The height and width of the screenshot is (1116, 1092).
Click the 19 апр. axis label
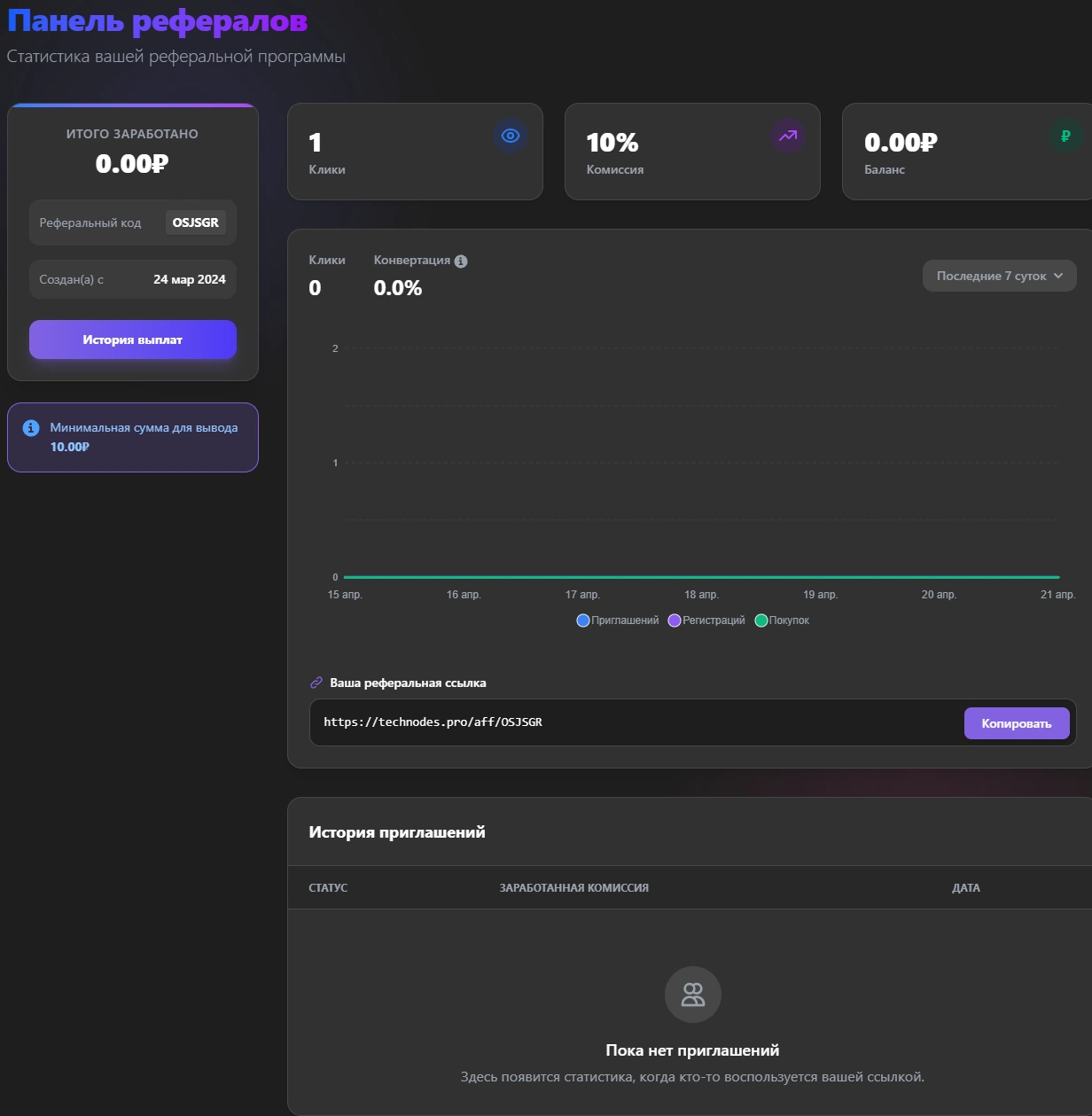[x=820, y=595]
